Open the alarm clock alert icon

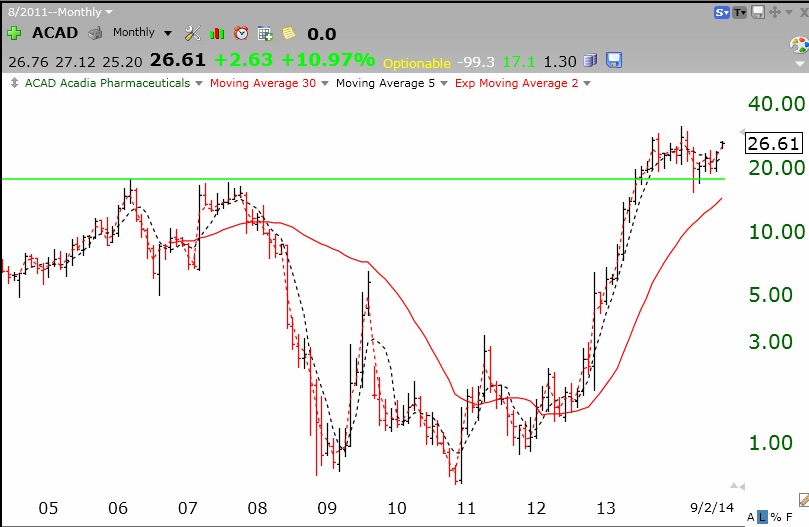[241, 34]
